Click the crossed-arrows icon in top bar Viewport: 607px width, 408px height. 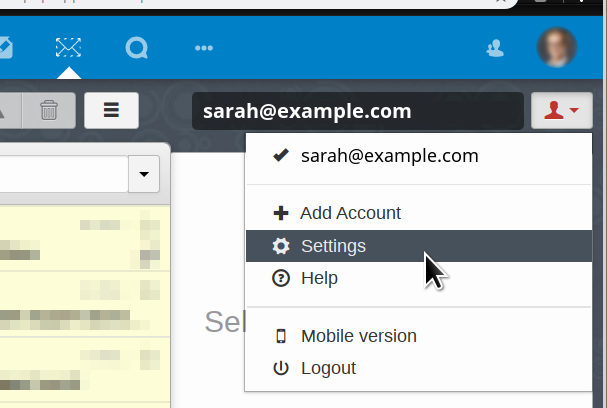[68, 47]
